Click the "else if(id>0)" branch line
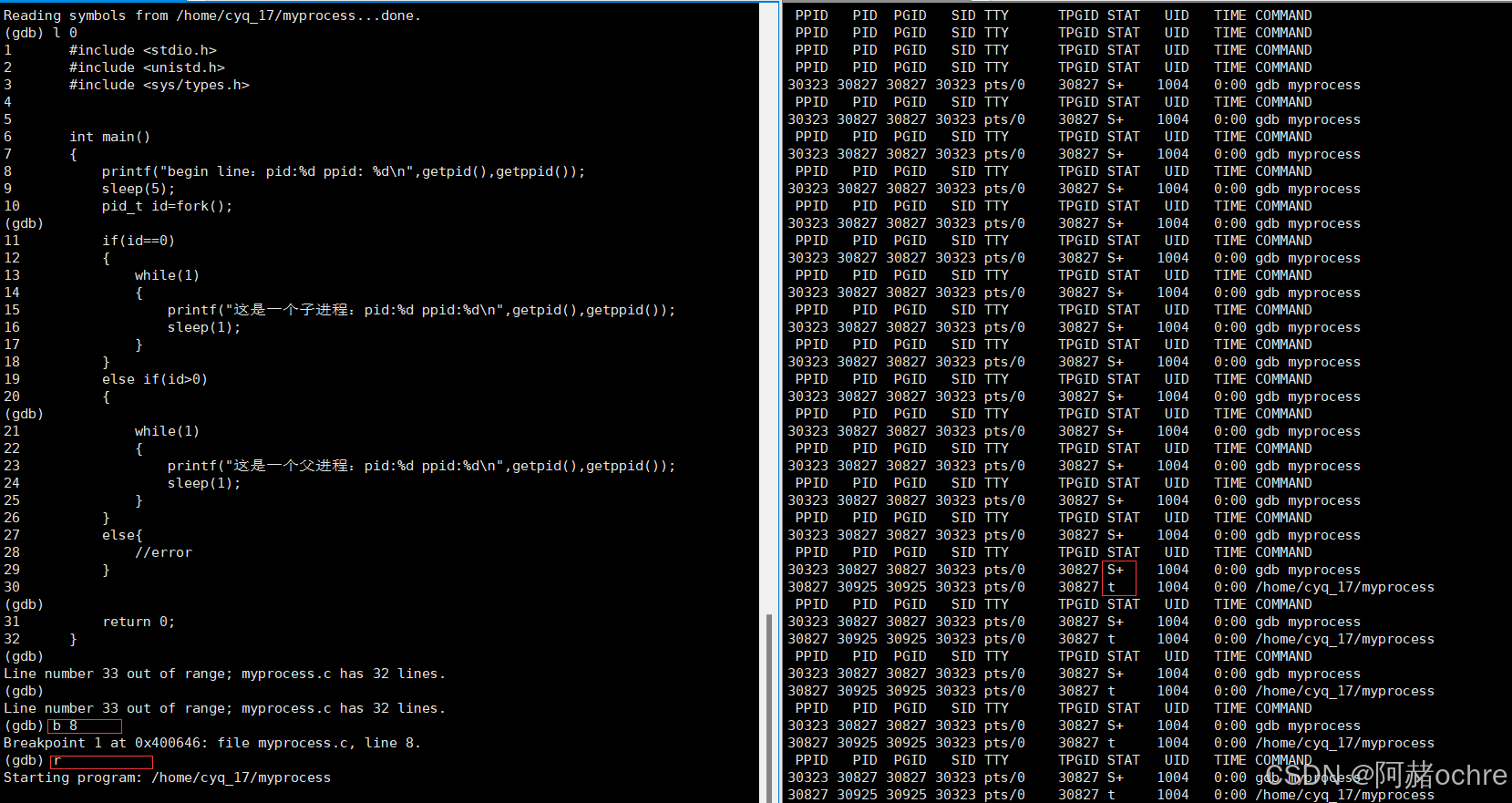 (x=154, y=379)
